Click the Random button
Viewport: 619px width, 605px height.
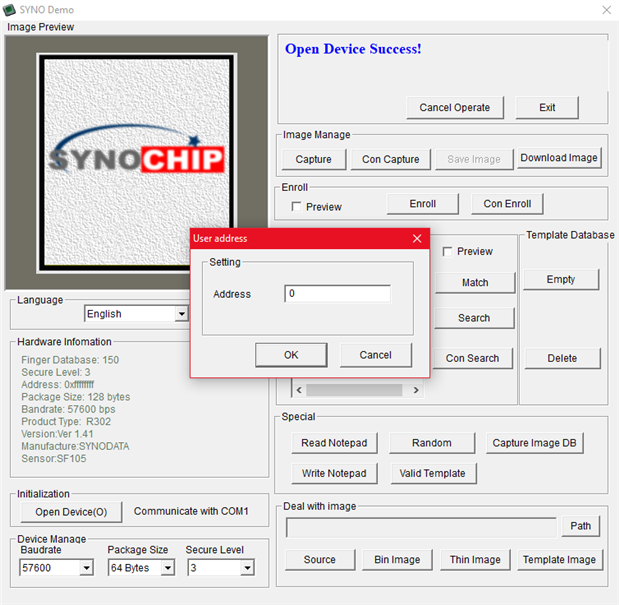pyautogui.click(x=432, y=443)
